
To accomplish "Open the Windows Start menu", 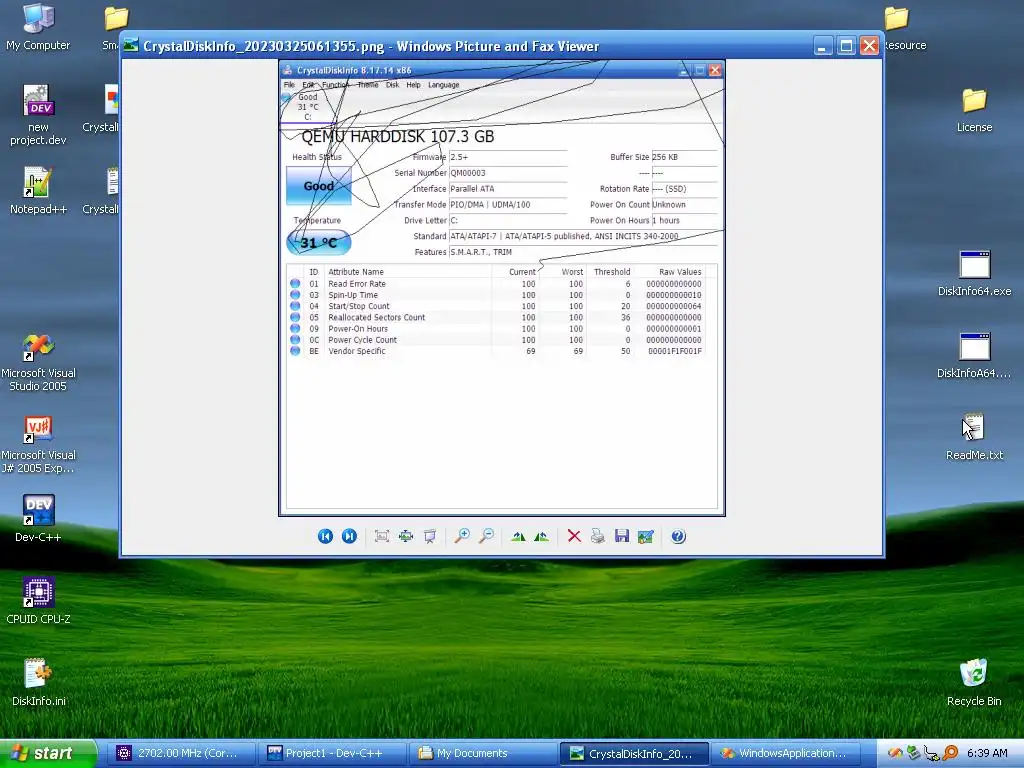I will coord(47,753).
